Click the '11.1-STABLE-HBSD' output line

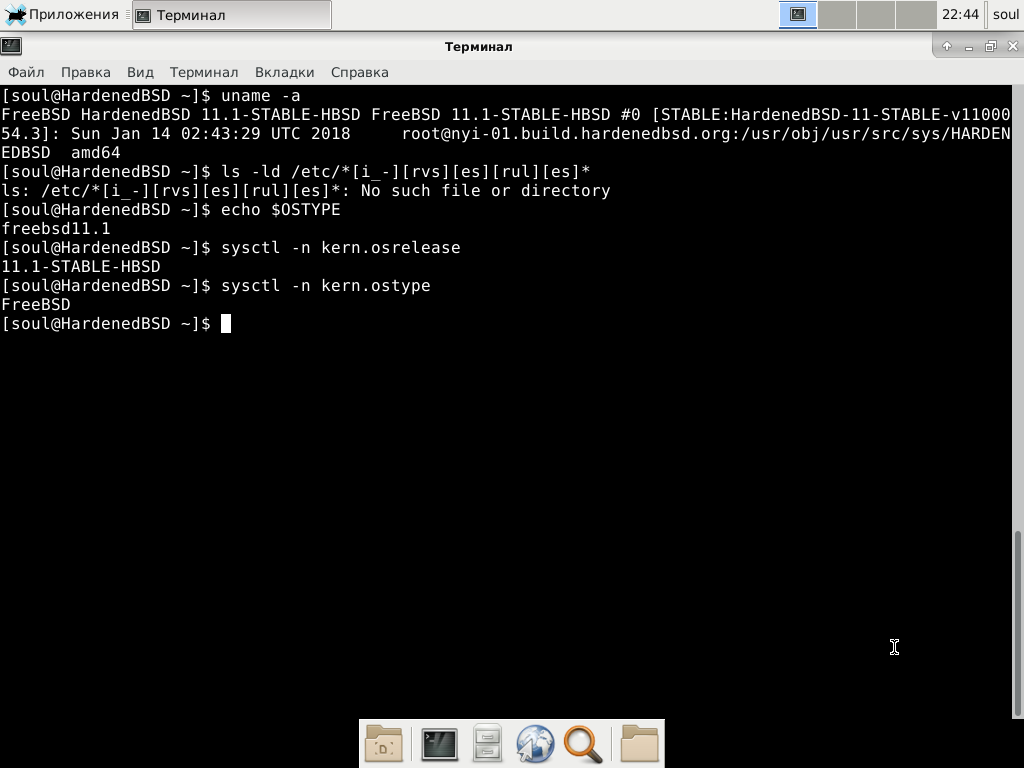click(81, 267)
